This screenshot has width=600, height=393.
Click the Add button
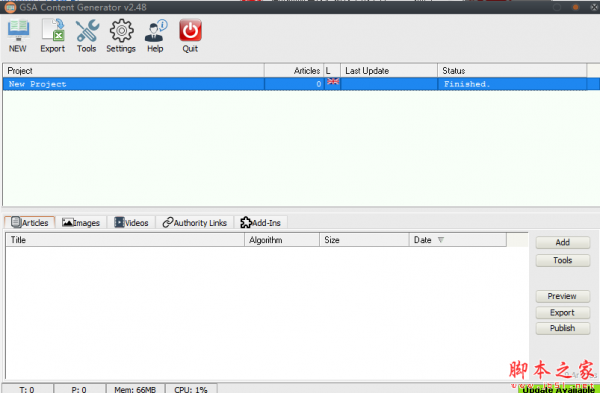tap(562, 242)
